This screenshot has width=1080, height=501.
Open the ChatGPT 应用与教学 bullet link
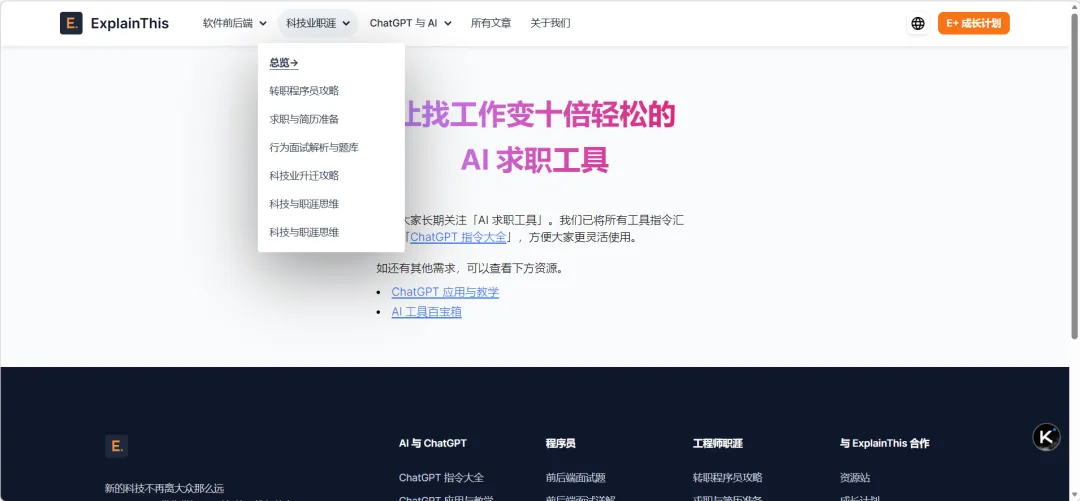pyautogui.click(x=445, y=292)
